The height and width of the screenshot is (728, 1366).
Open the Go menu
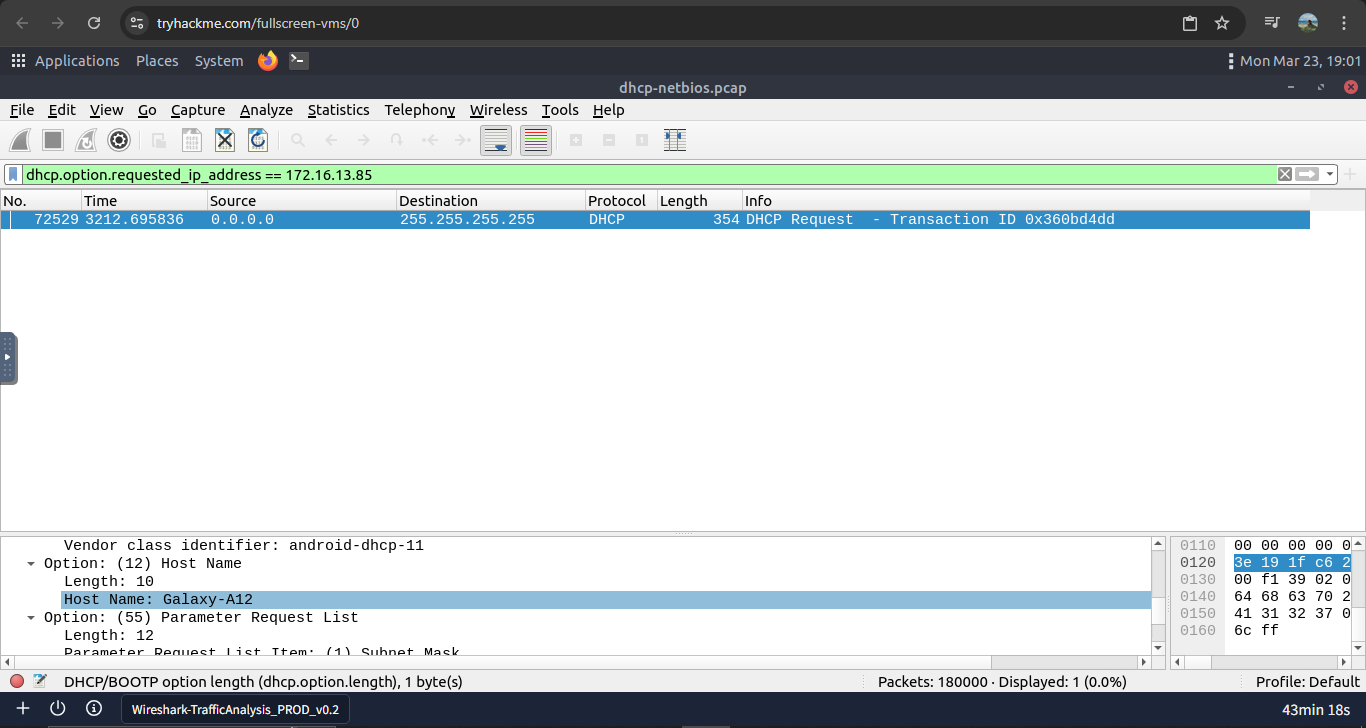tap(147, 110)
